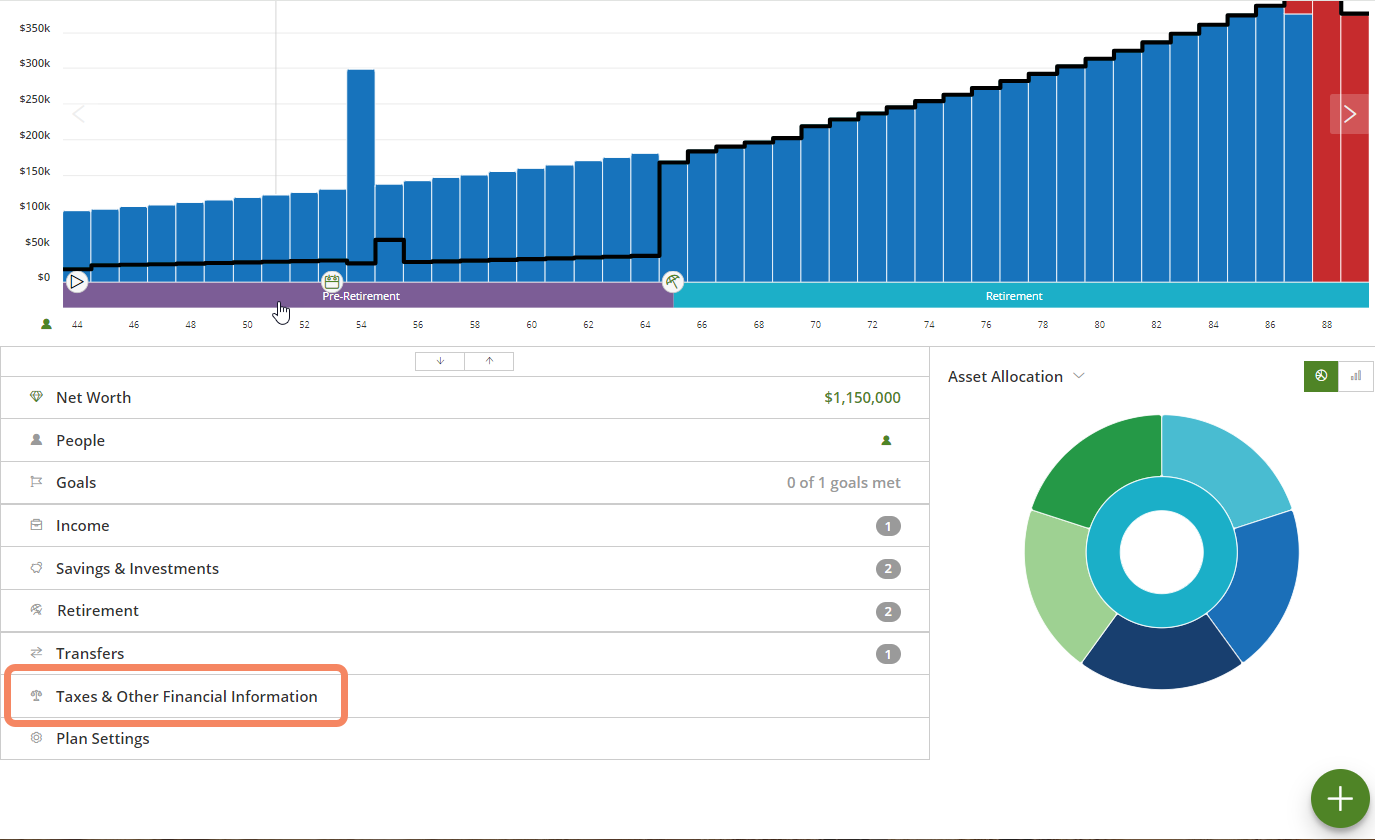Click the up arrow expand button
Screen dimensions: 1375x840
pyautogui.click(x=489, y=361)
